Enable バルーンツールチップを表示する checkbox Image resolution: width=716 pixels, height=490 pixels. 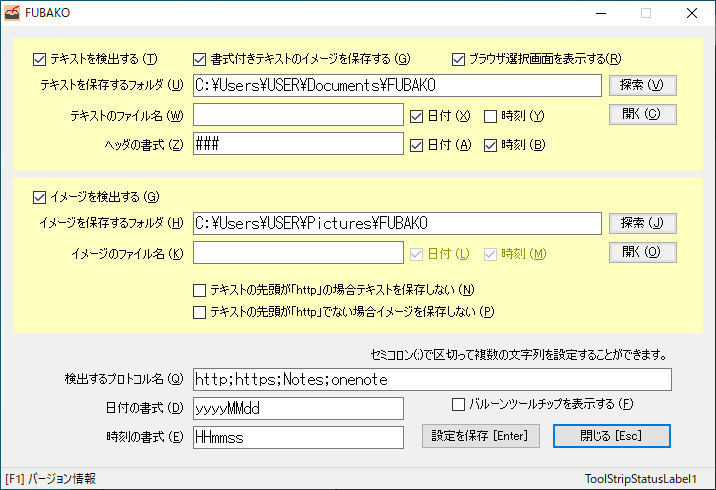[459, 405]
